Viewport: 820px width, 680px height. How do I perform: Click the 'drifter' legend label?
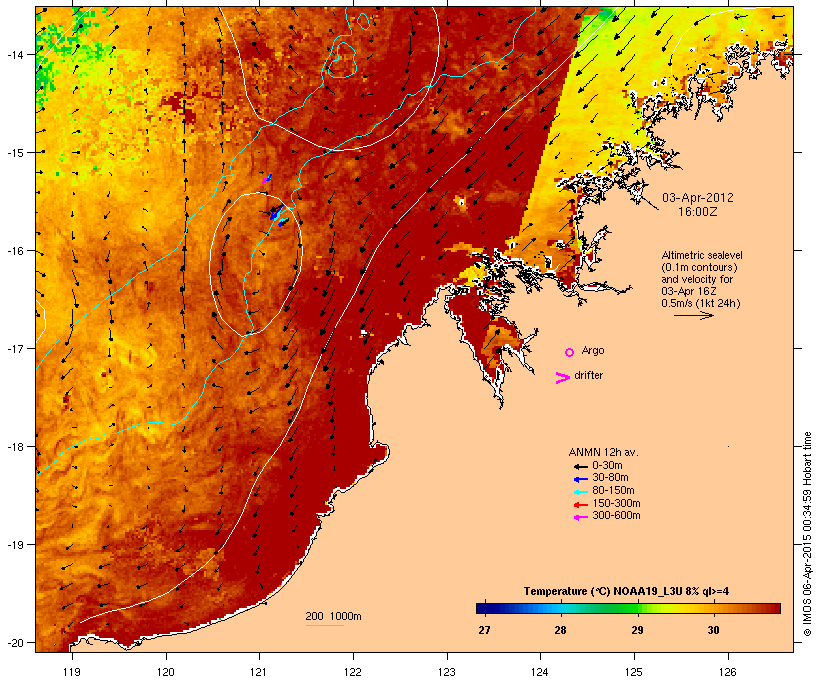coord(588,375)
